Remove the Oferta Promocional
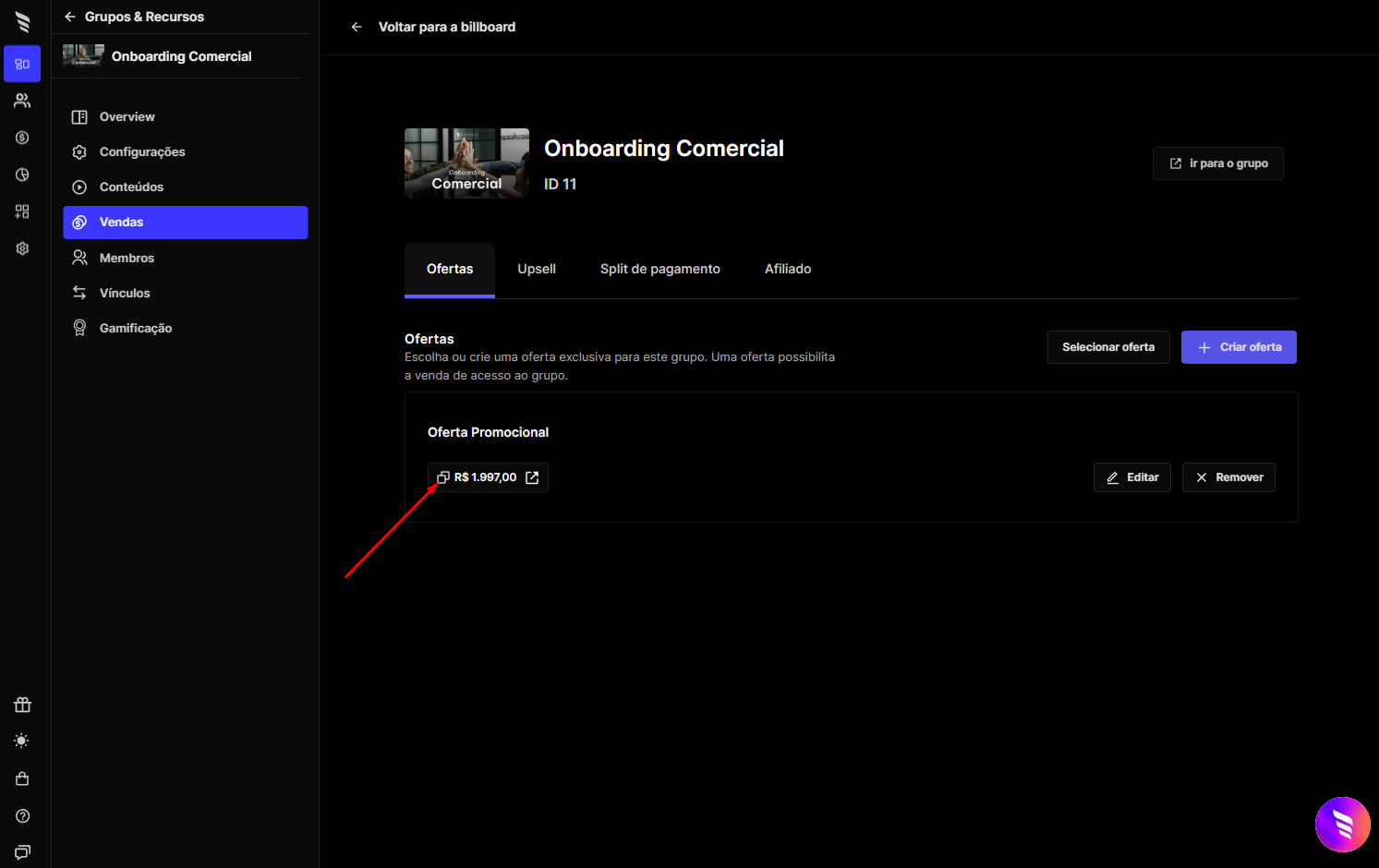 (x=1228, y=477)
